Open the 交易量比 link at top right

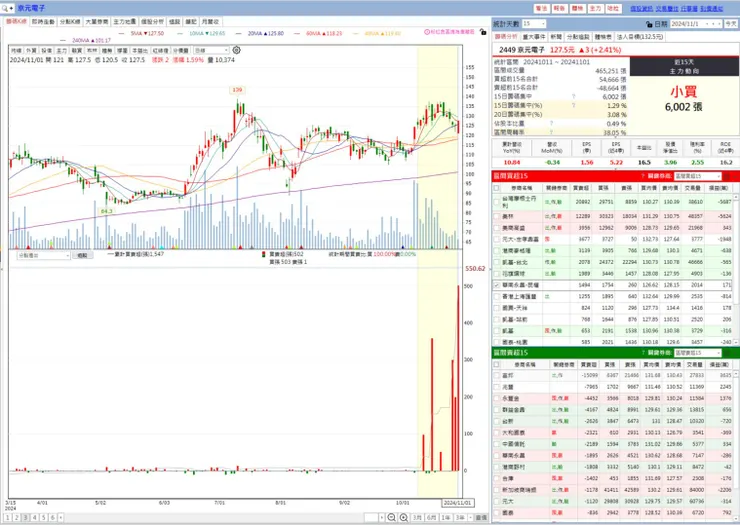(x=666, y=8)
